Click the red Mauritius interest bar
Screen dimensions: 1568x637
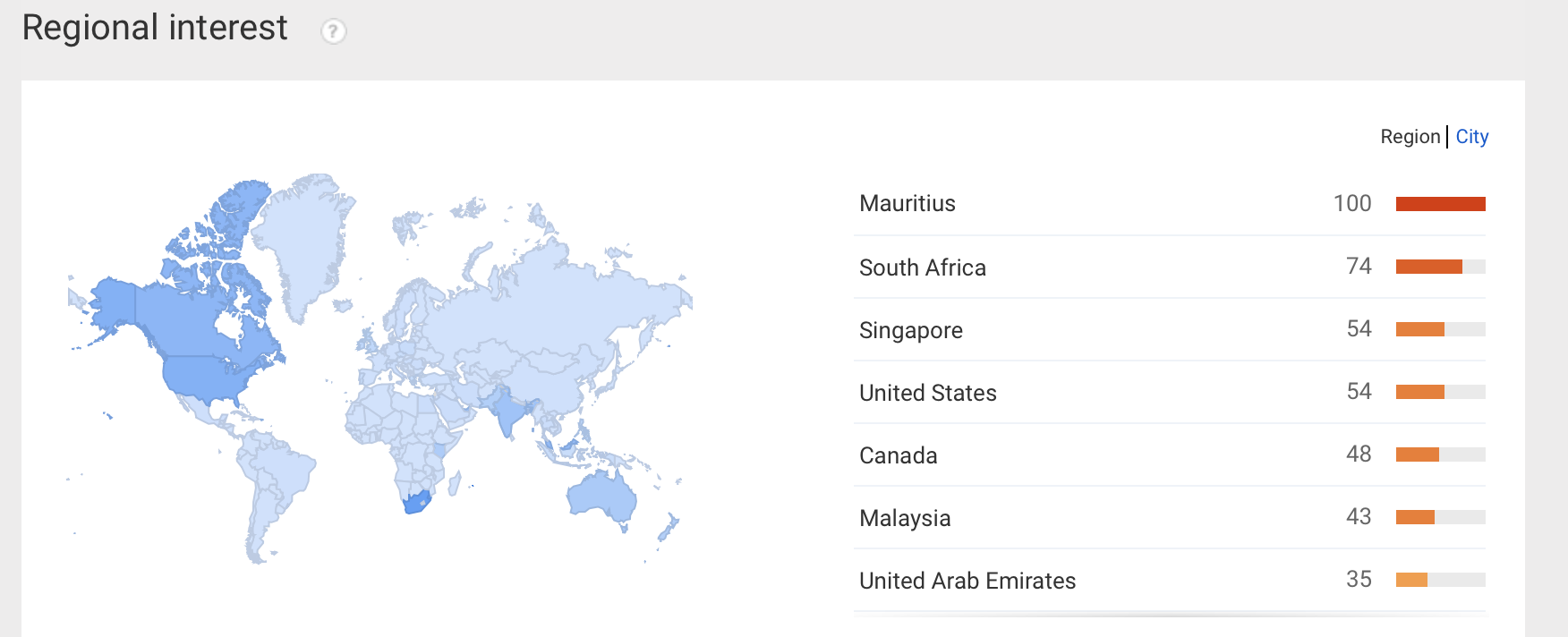pyautogui.click(x=1440, y=204)
